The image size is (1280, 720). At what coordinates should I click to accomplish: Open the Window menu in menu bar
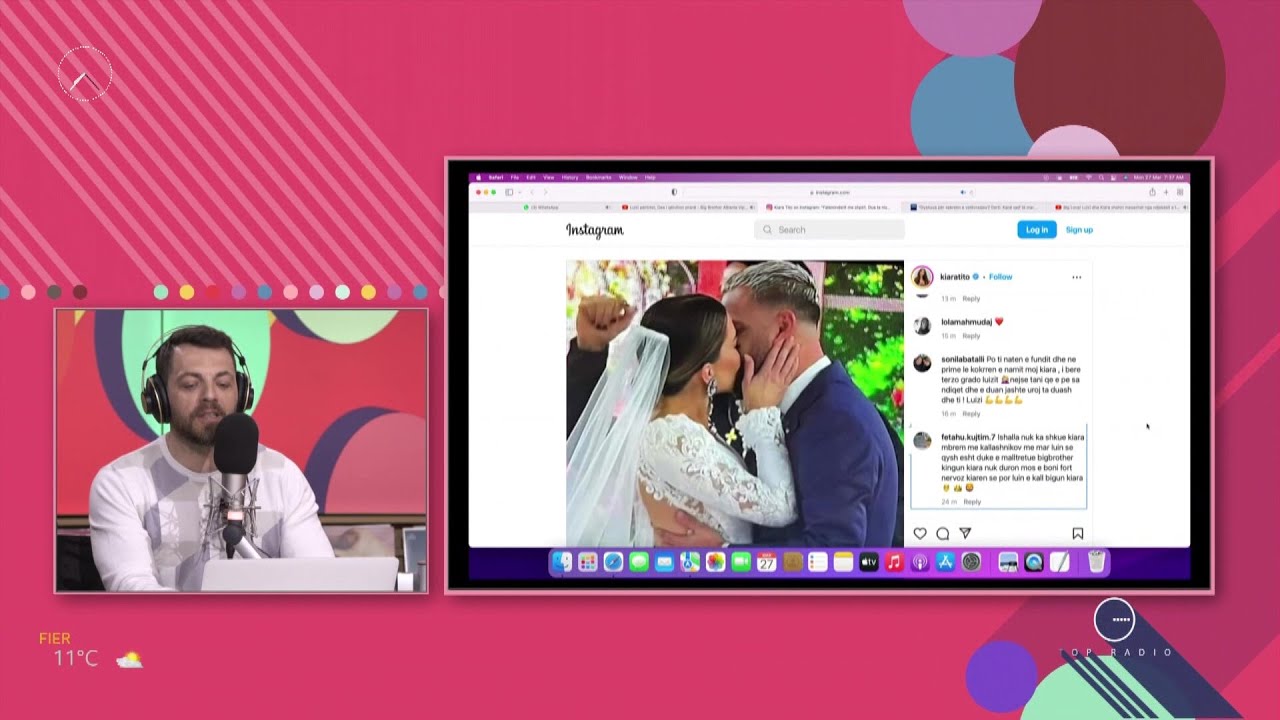pos(628,177)
